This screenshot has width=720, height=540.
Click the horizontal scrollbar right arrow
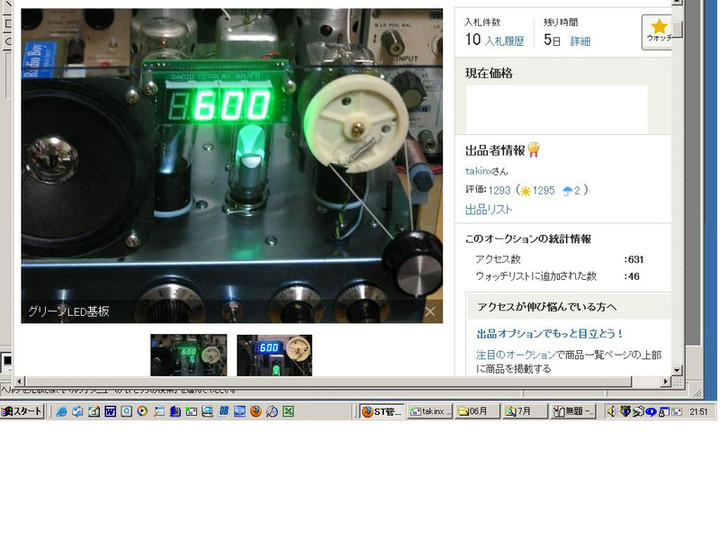pos(663,382)
